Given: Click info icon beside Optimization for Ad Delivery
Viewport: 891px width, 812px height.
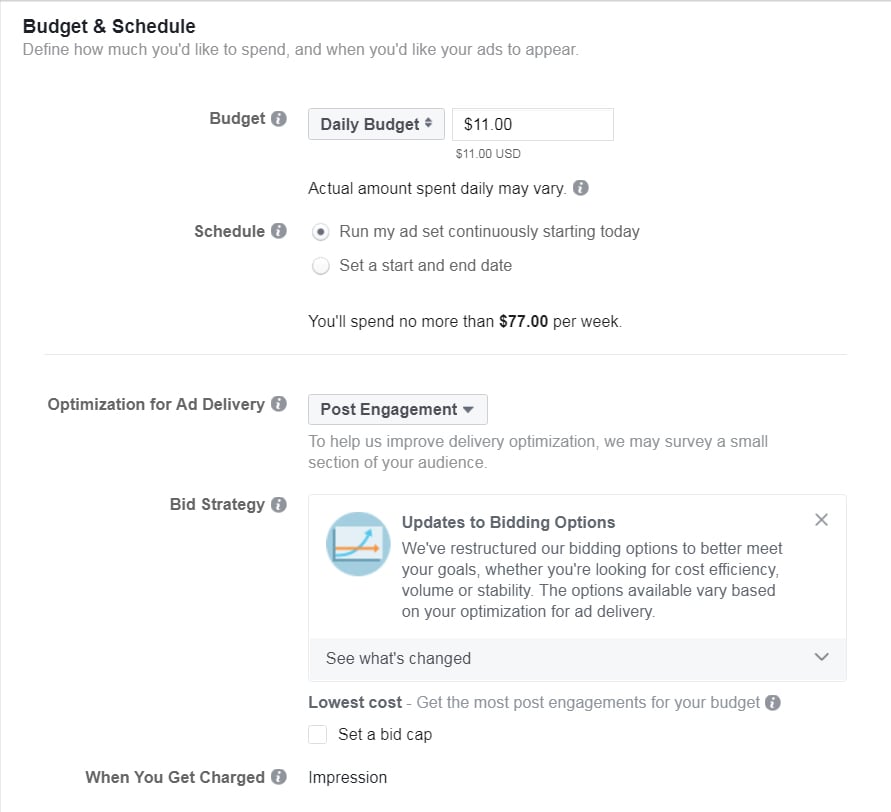Looking at the screenshot, I should tap(279, 405).
